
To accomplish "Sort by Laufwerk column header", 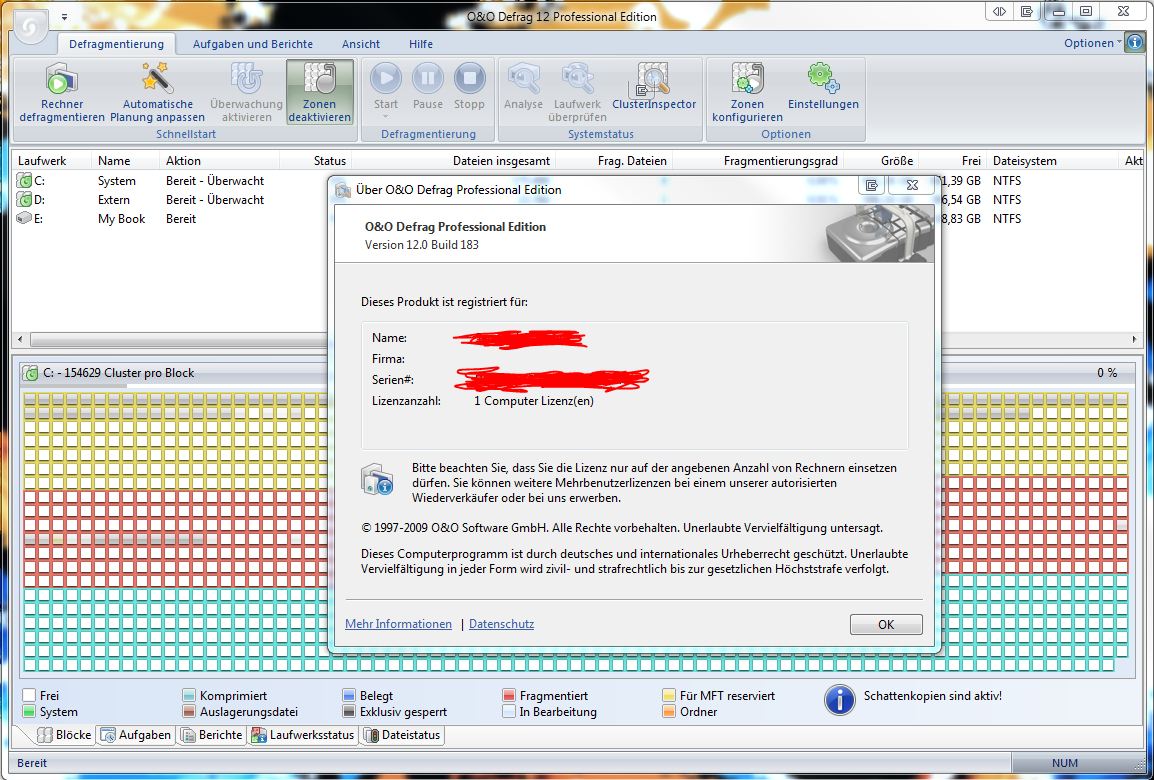I will 52,160.
